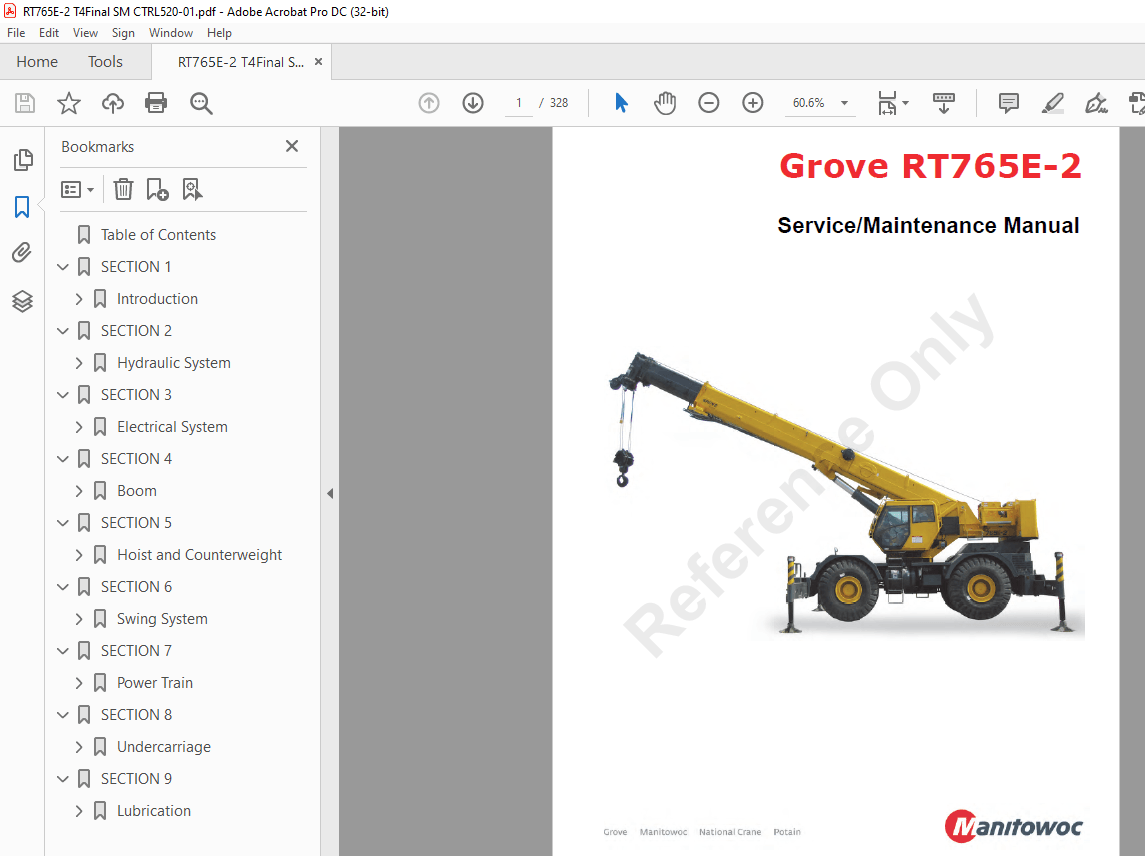
Task: Open the zoom percentage dropdown
Action: (844, 103)
